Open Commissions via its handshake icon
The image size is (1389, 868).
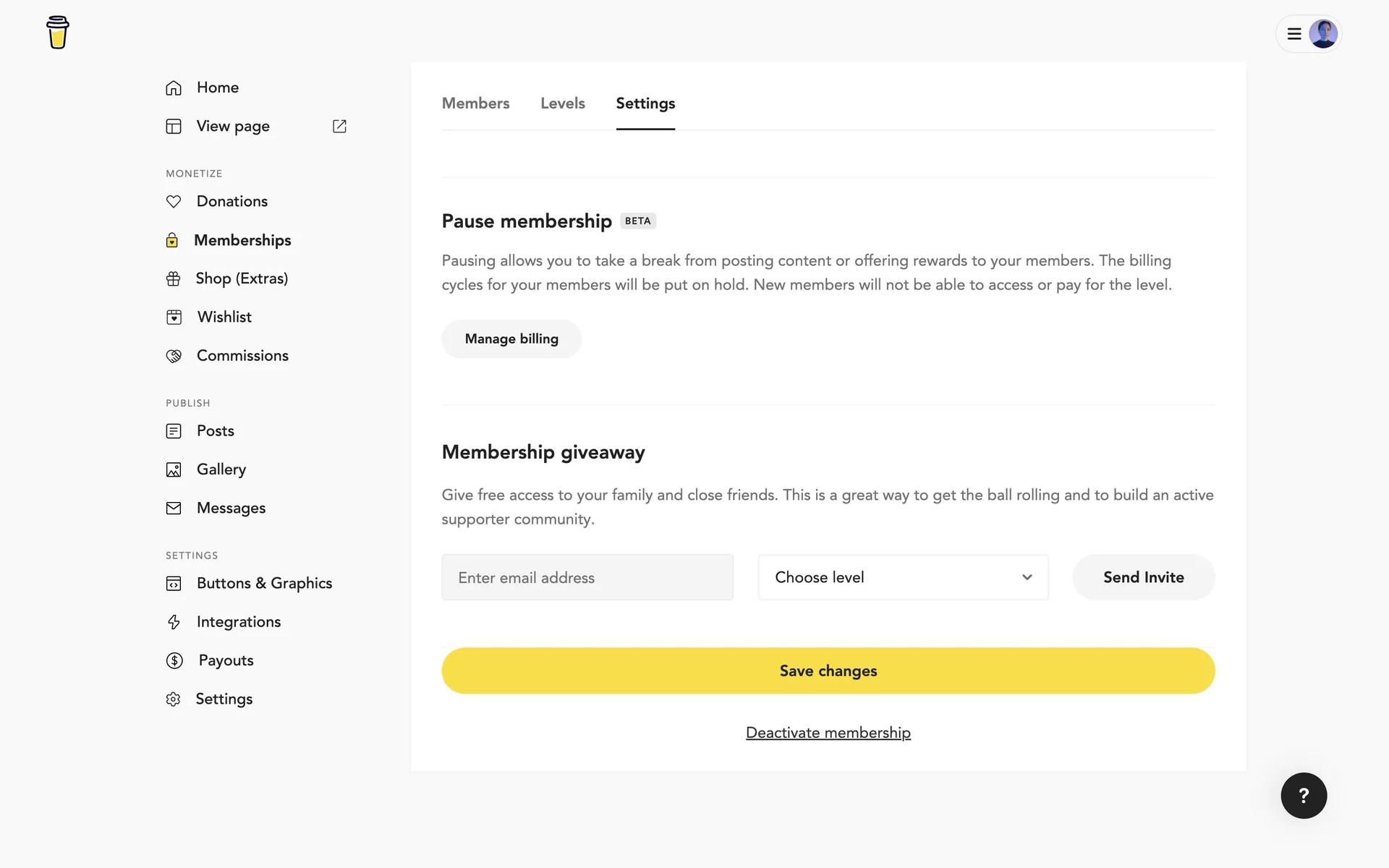174,356
